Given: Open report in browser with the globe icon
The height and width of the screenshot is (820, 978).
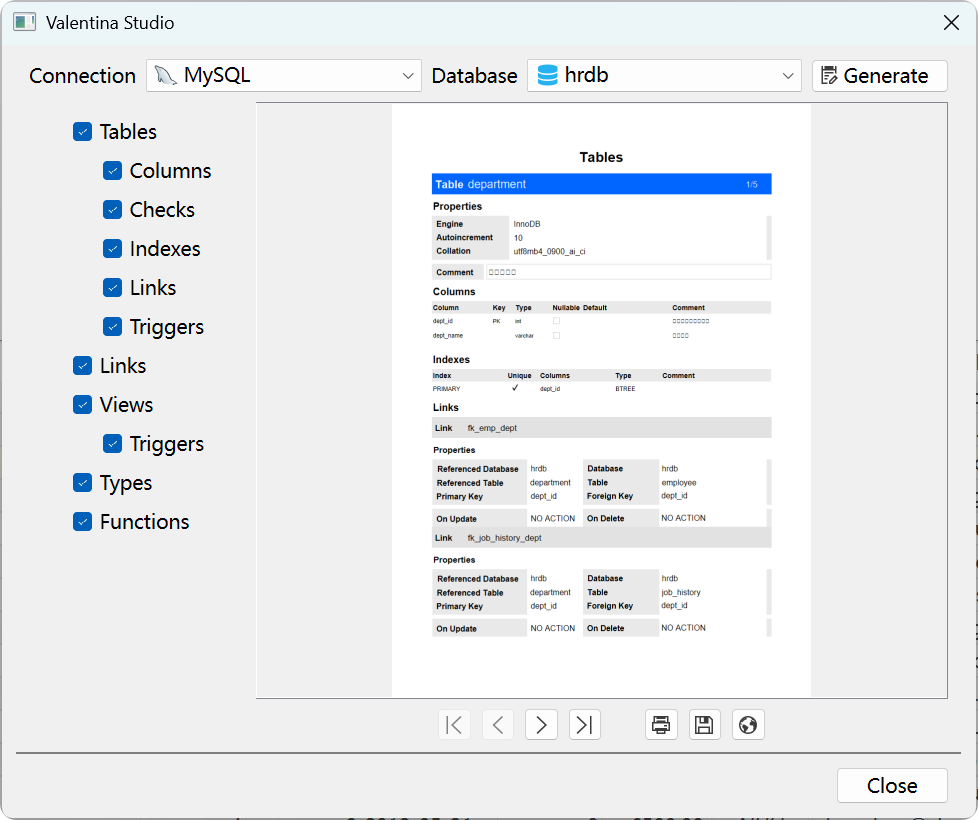Looking at the screenshot, I should click(748, 725).
